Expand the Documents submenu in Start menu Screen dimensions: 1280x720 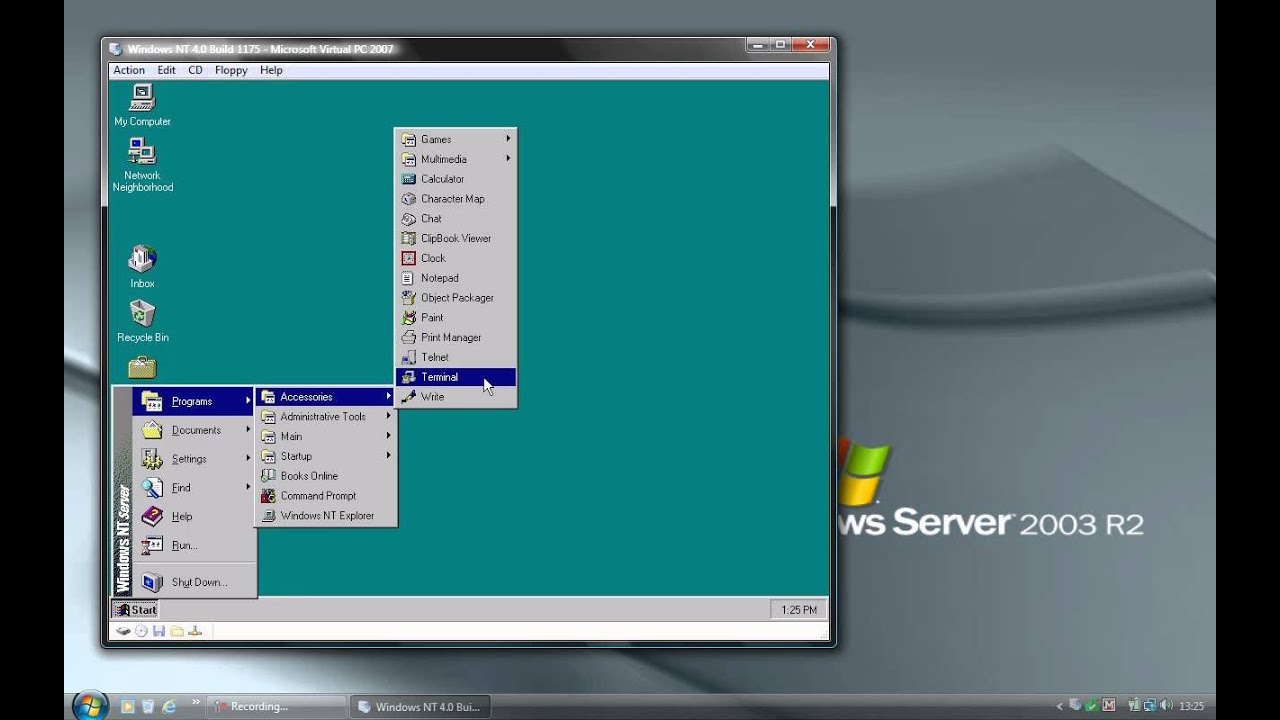tap(194, 430)
